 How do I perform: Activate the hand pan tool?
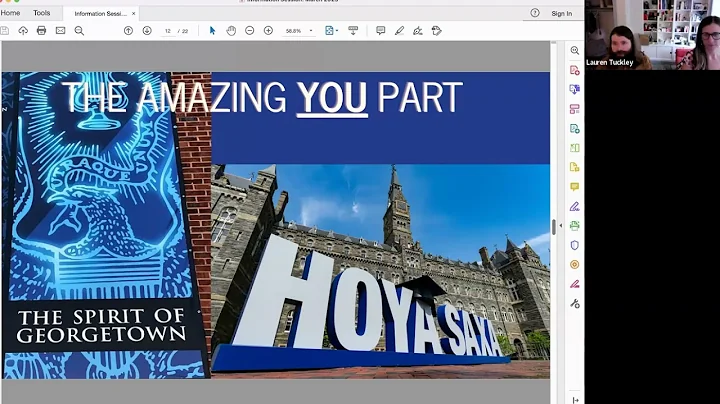click(x=231, y=31)
